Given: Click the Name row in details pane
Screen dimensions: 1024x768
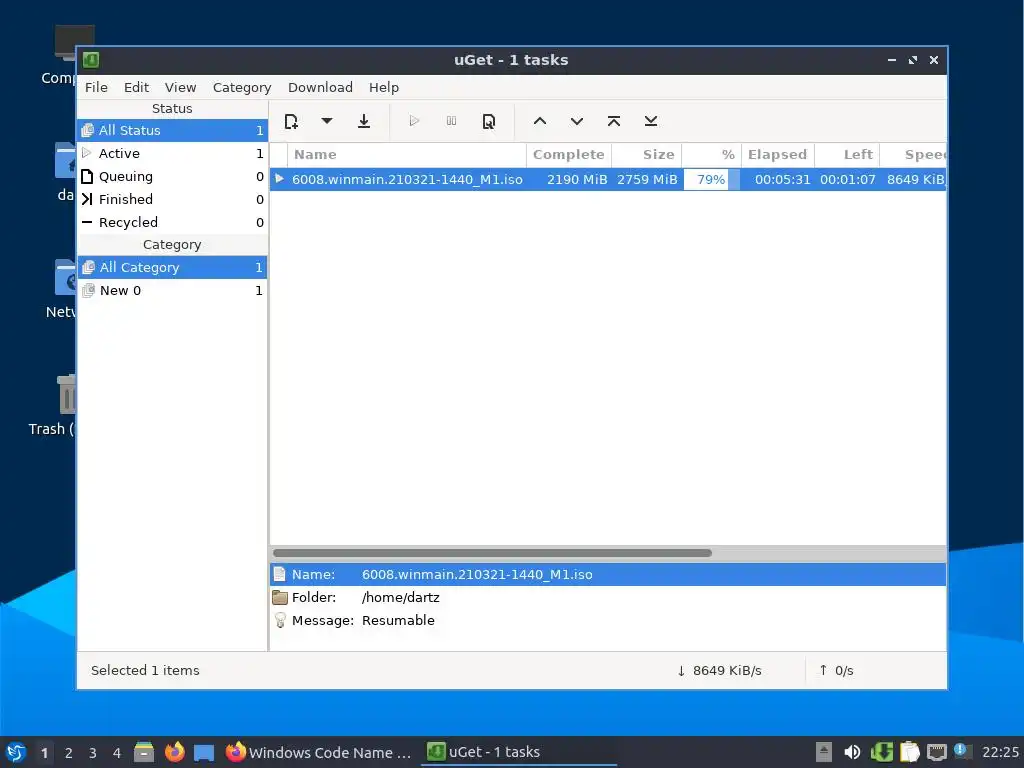Looking at the screenshot, I should pyautogui.click(x=608, y=575).
